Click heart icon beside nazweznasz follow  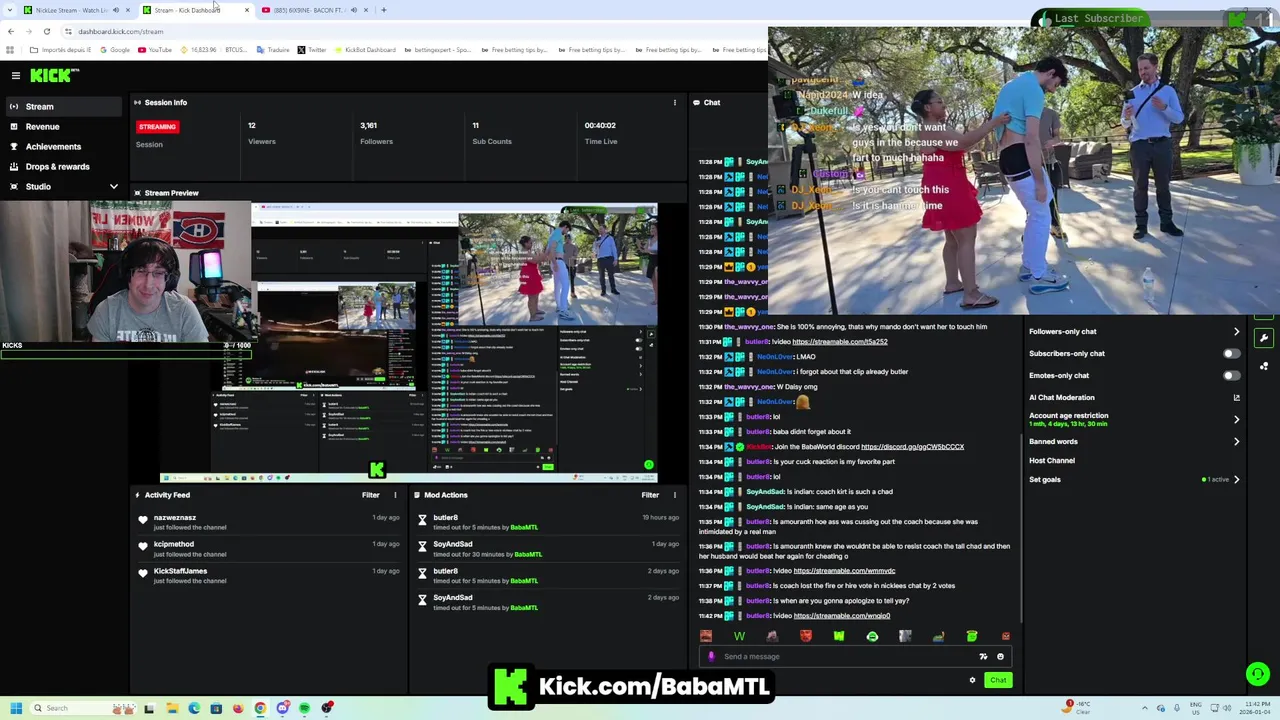tap(143, 520)
